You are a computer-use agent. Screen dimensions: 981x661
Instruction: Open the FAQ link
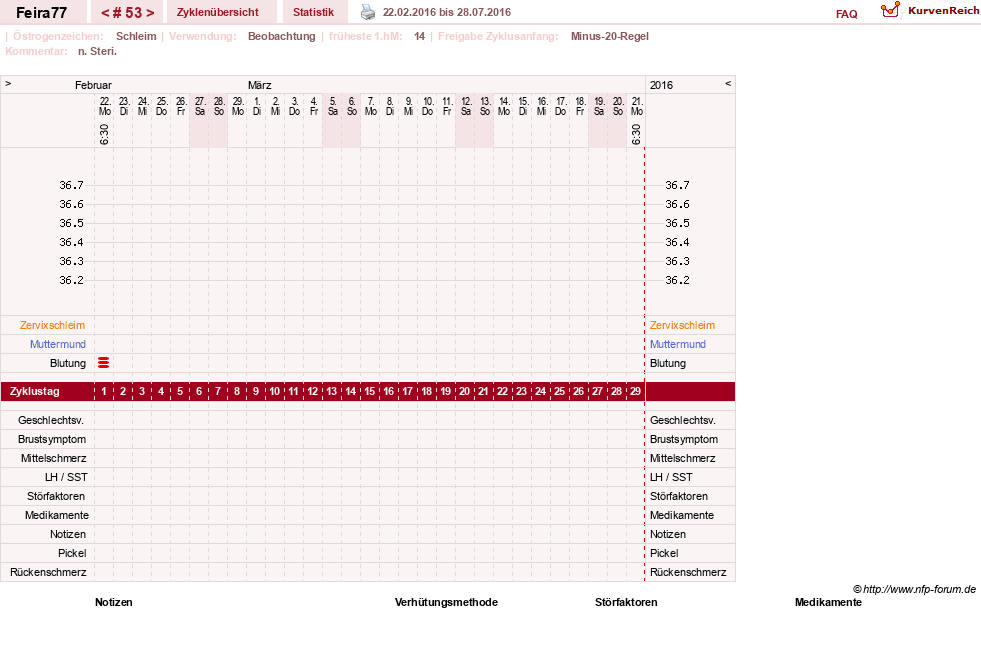click(846, 14)
